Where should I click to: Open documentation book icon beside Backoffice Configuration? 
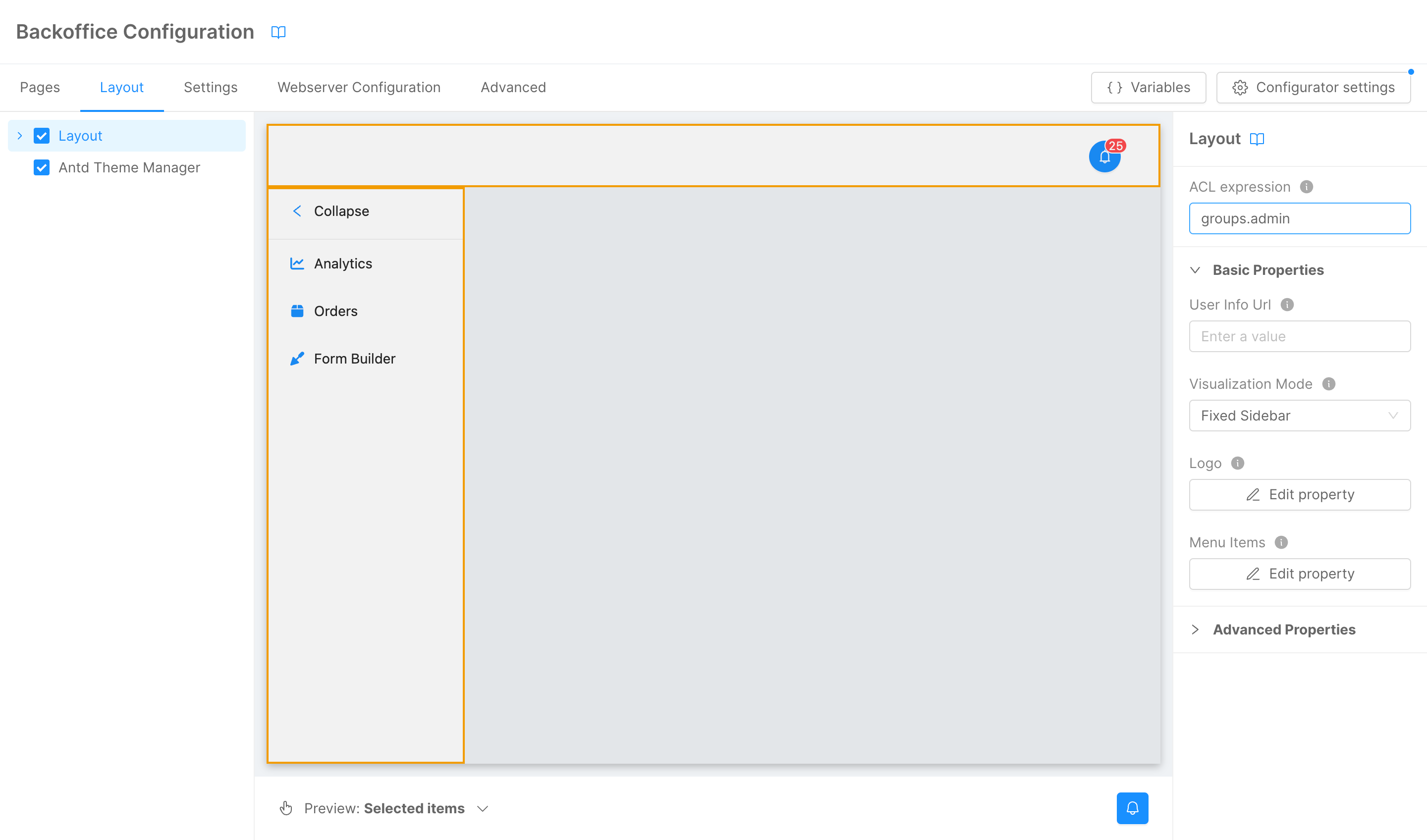278,32
